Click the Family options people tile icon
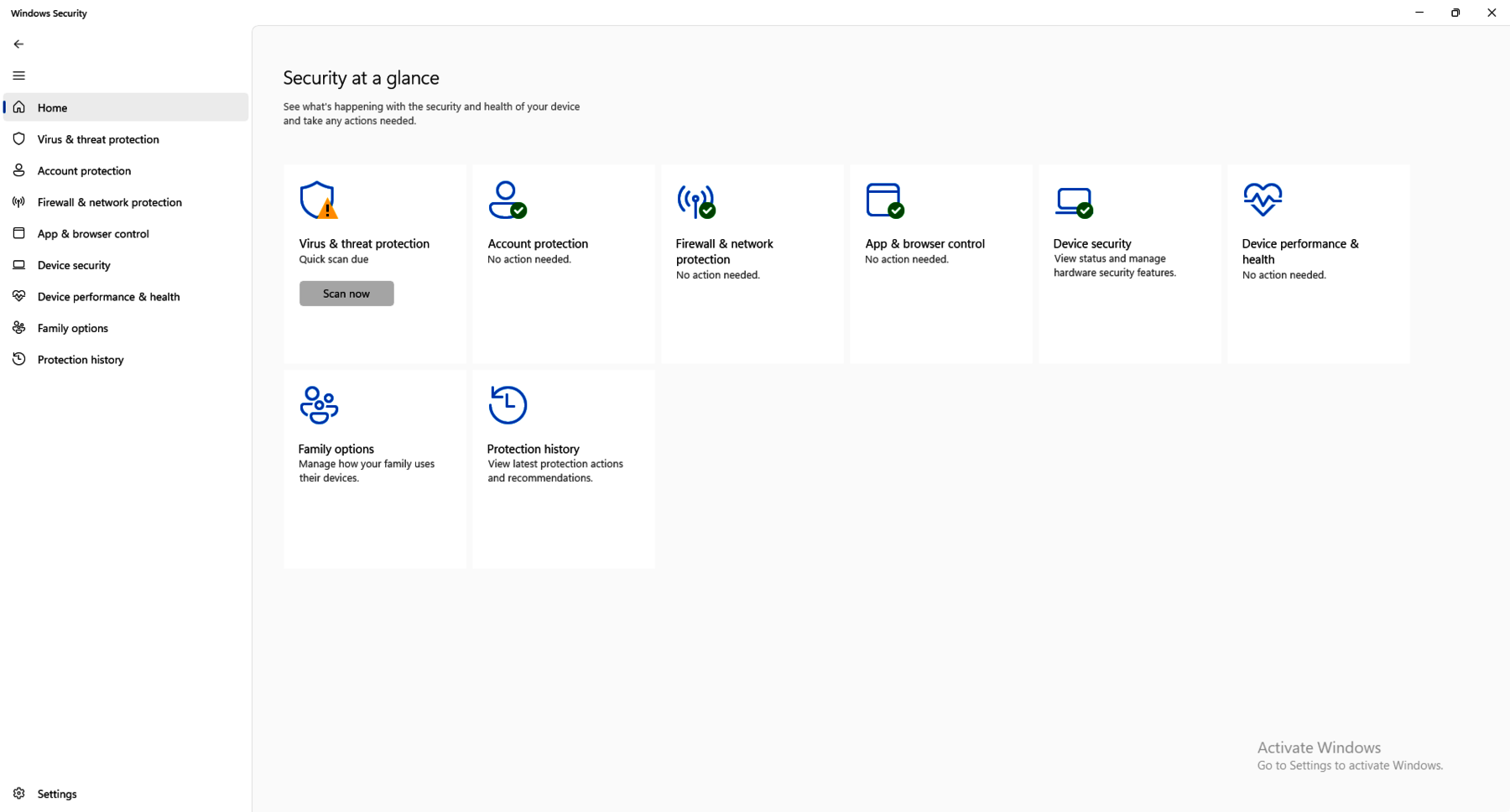This screenshot has height=812, width=1510. (x=319, y=405)
